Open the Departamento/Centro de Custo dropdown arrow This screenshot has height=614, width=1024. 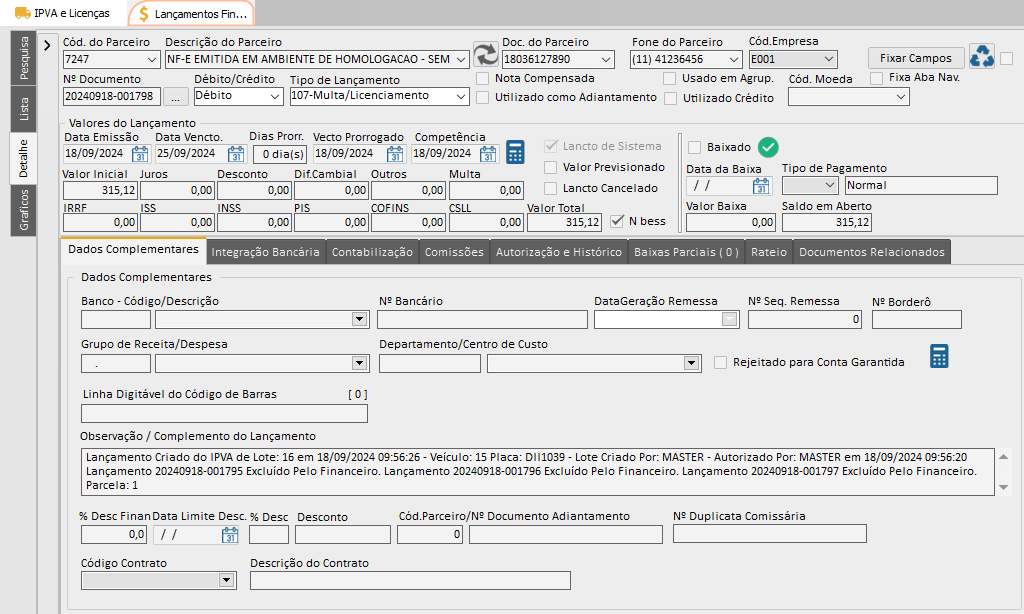tap(692, 363)
